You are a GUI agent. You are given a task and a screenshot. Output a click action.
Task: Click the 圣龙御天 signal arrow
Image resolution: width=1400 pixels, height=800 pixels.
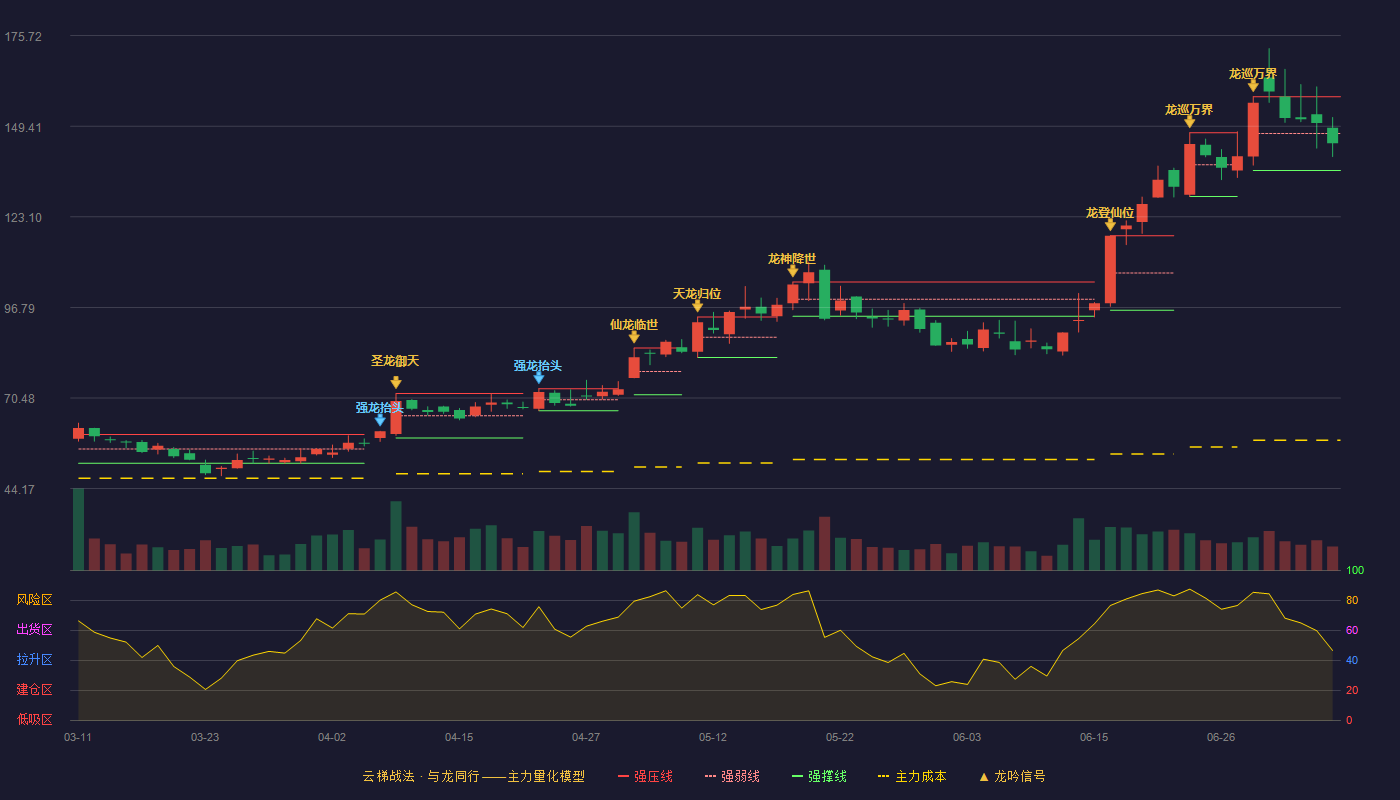tap(396, 382)
